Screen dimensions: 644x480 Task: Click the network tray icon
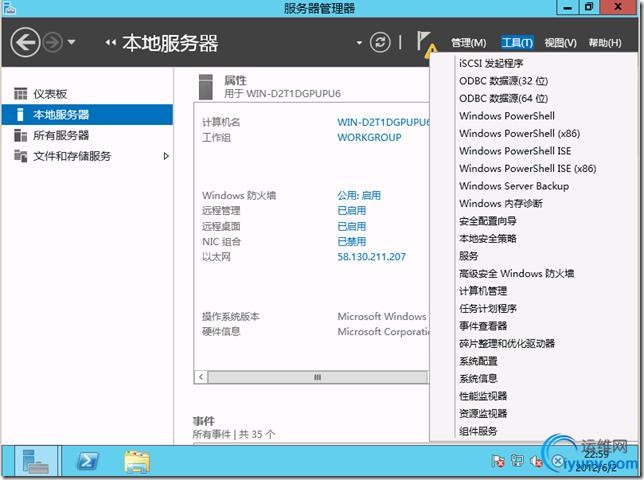tap(517, 461)
